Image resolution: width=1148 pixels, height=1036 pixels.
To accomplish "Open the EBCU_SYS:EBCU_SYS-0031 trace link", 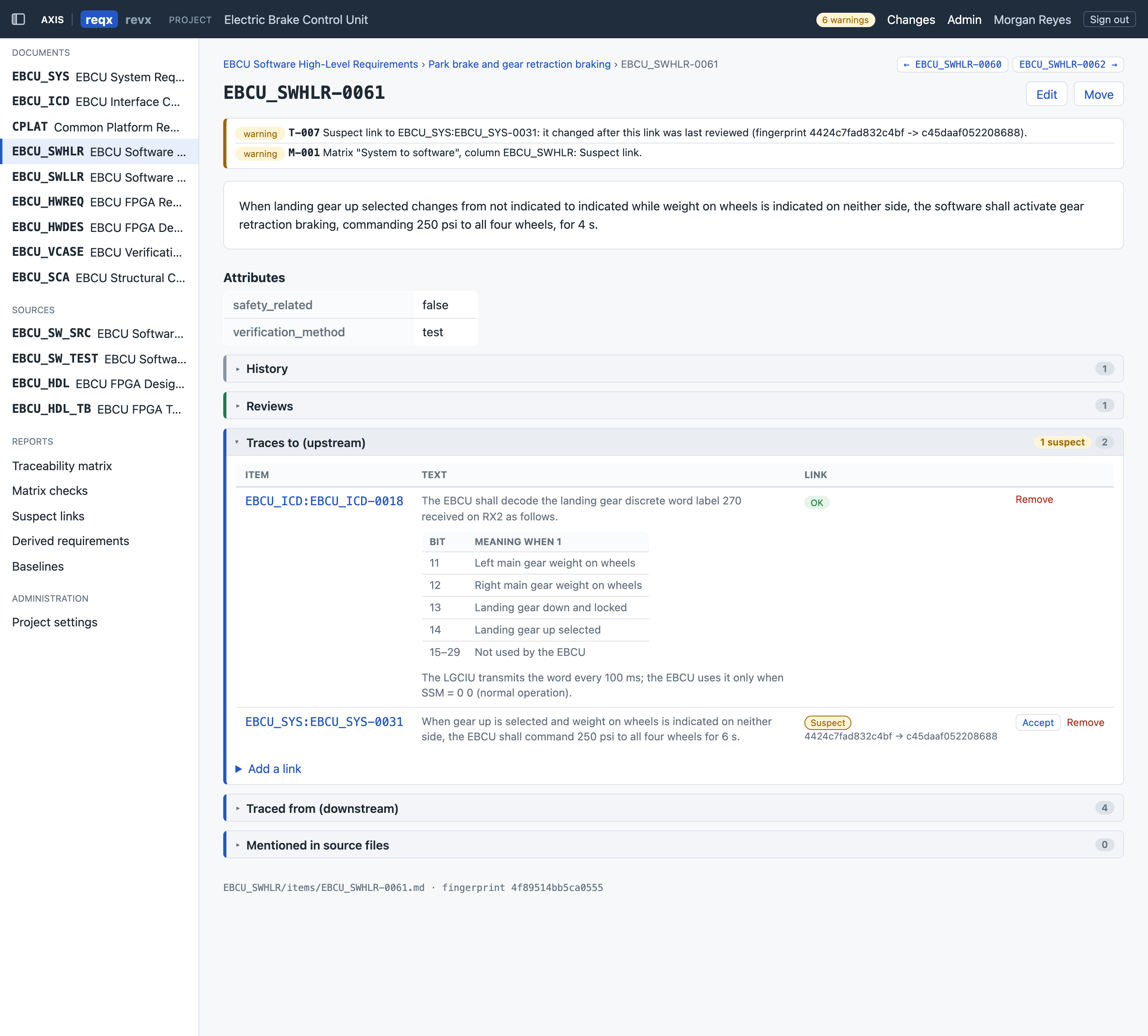I will tap(324, 722).
